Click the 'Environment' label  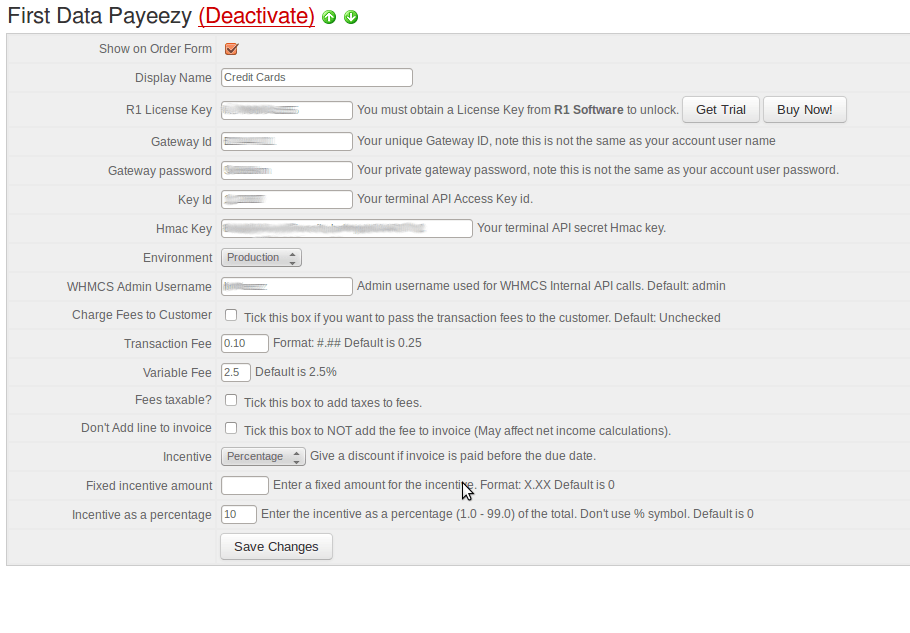[177, 258]
